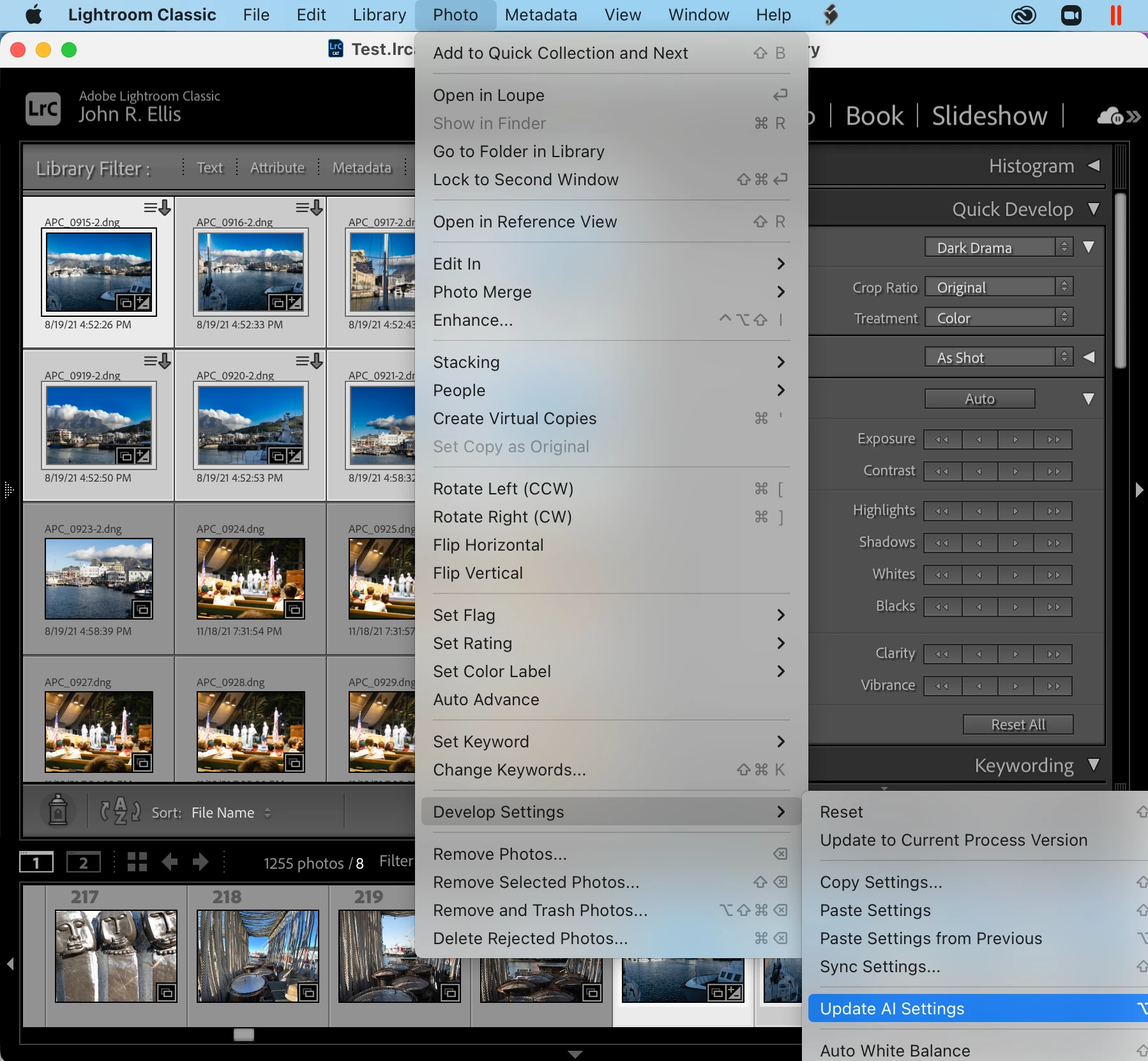Go forward with the filmstrip right arrow
Viewport: 1148px width, 1061px height.
point(200,862)
